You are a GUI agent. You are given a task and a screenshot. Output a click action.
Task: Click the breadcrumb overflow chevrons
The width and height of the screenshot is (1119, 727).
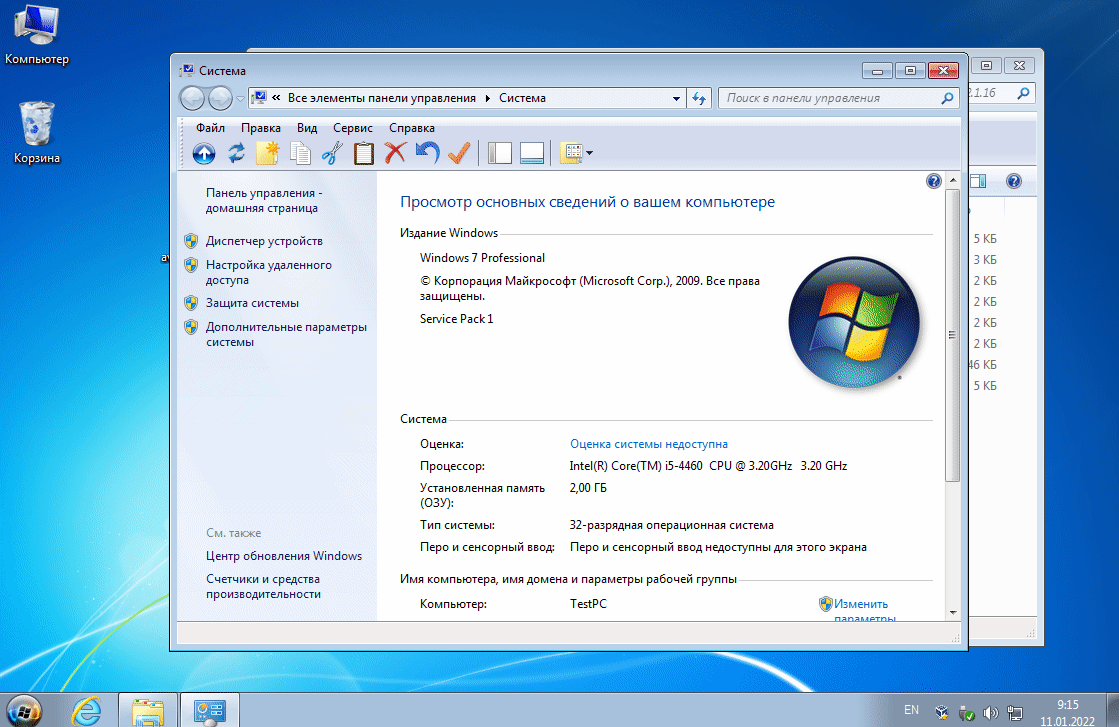click(276, 98)
